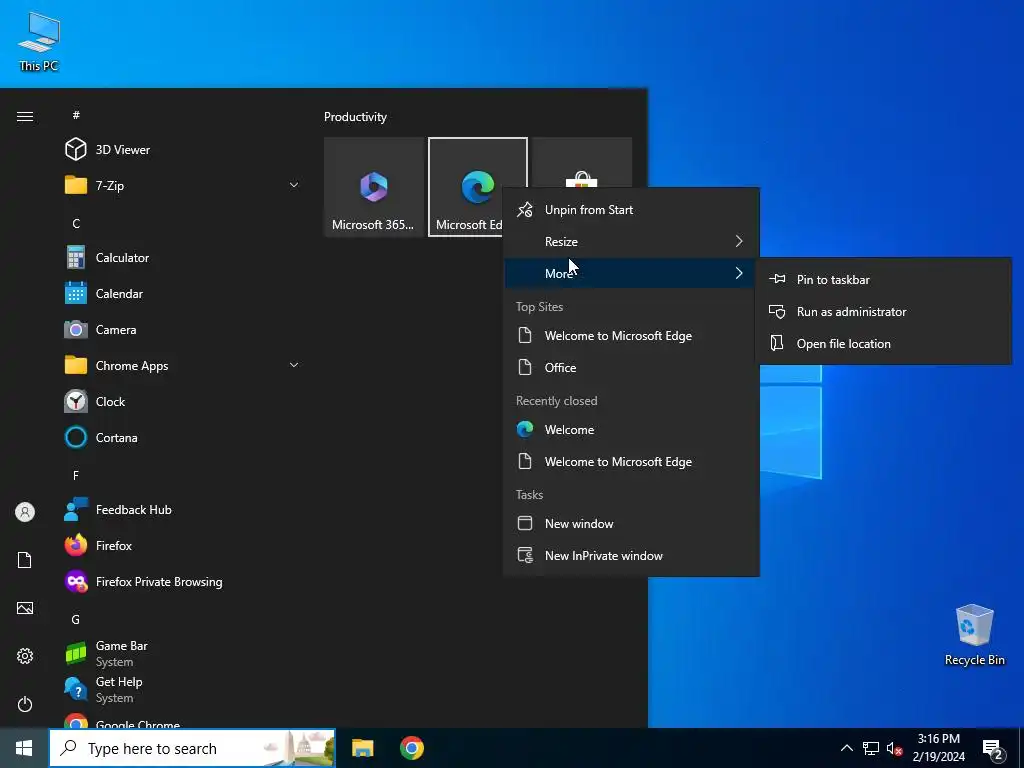Select New window task
This screenshot has width=1024, height=768.
pyautogui.click(x=632, y=524)
